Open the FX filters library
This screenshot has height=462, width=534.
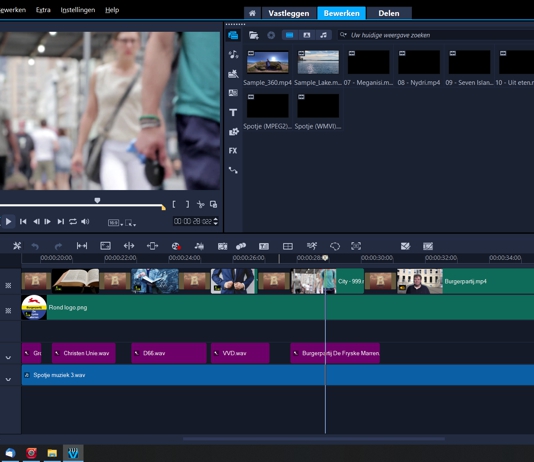click(233, 150)
